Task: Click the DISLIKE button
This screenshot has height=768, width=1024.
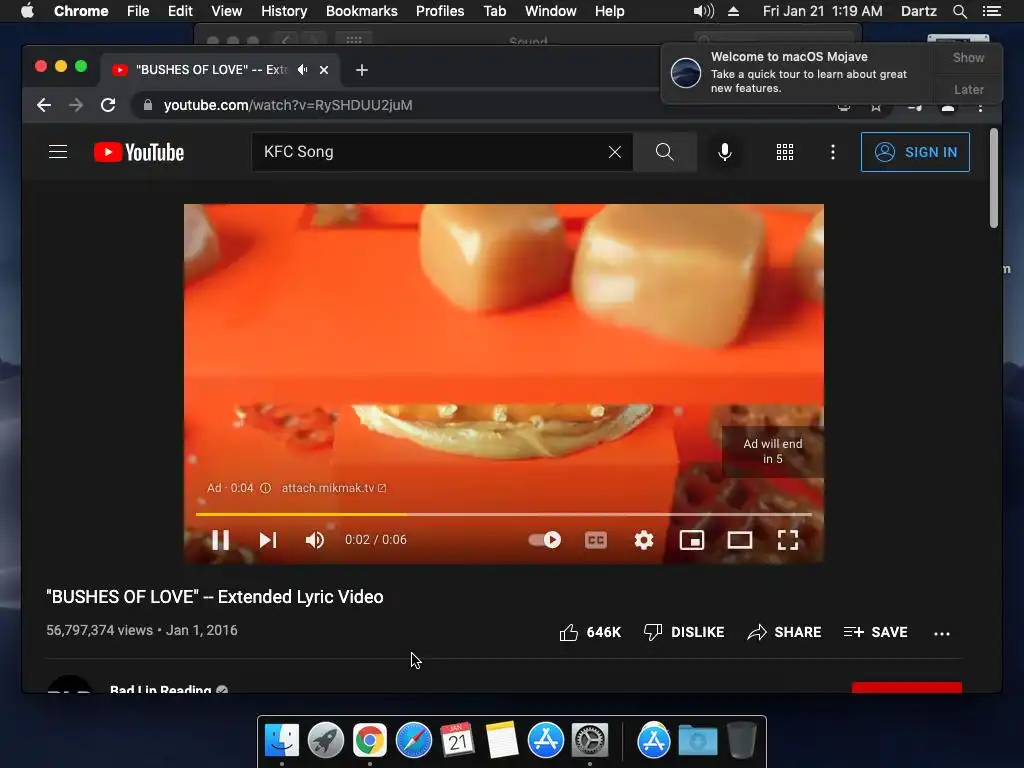Action: pos(684,632)
